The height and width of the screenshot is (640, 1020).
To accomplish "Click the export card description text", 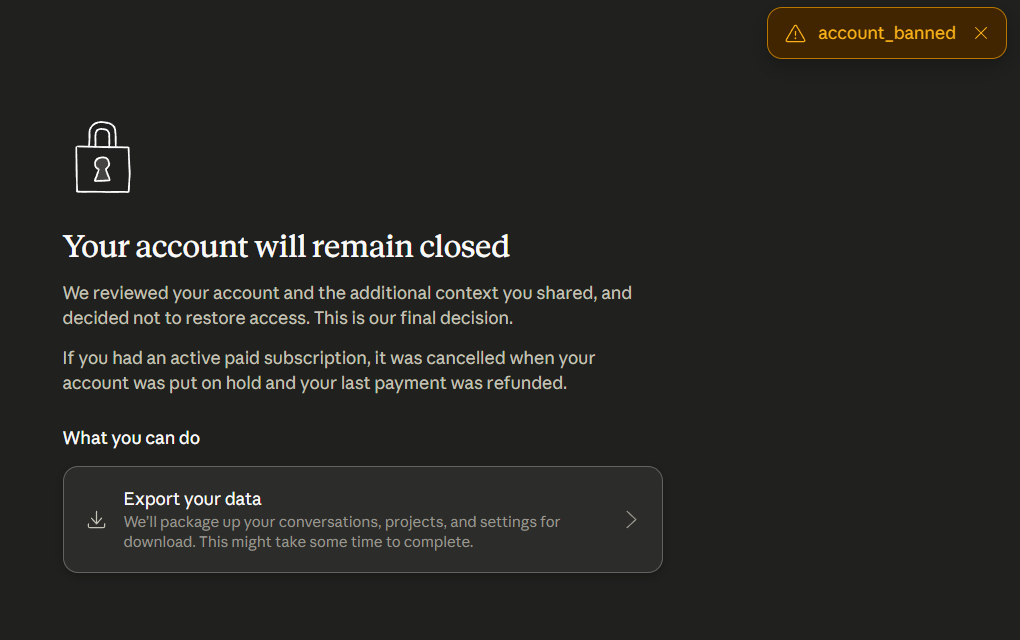I will (x=342, y=532).
